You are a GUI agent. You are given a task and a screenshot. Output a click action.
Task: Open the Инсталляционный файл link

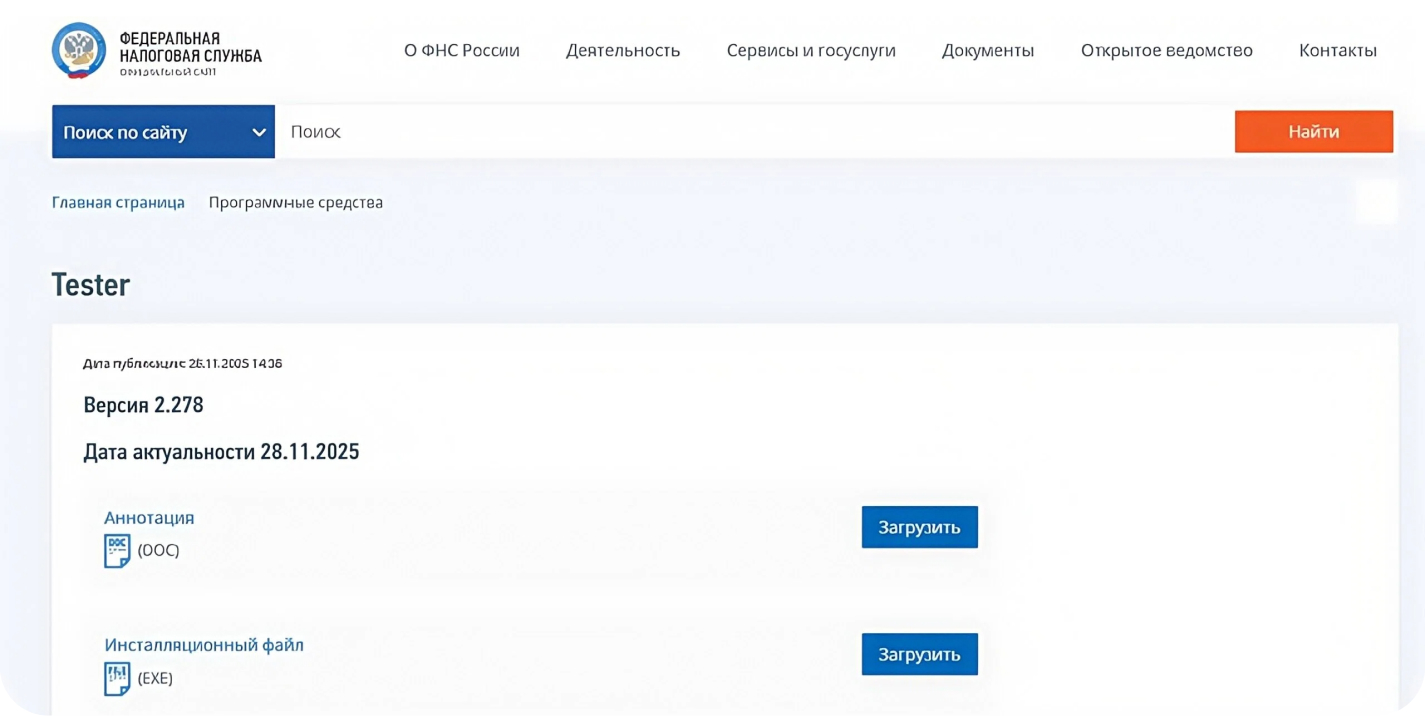pyautogui.click(x=204, y=645)
